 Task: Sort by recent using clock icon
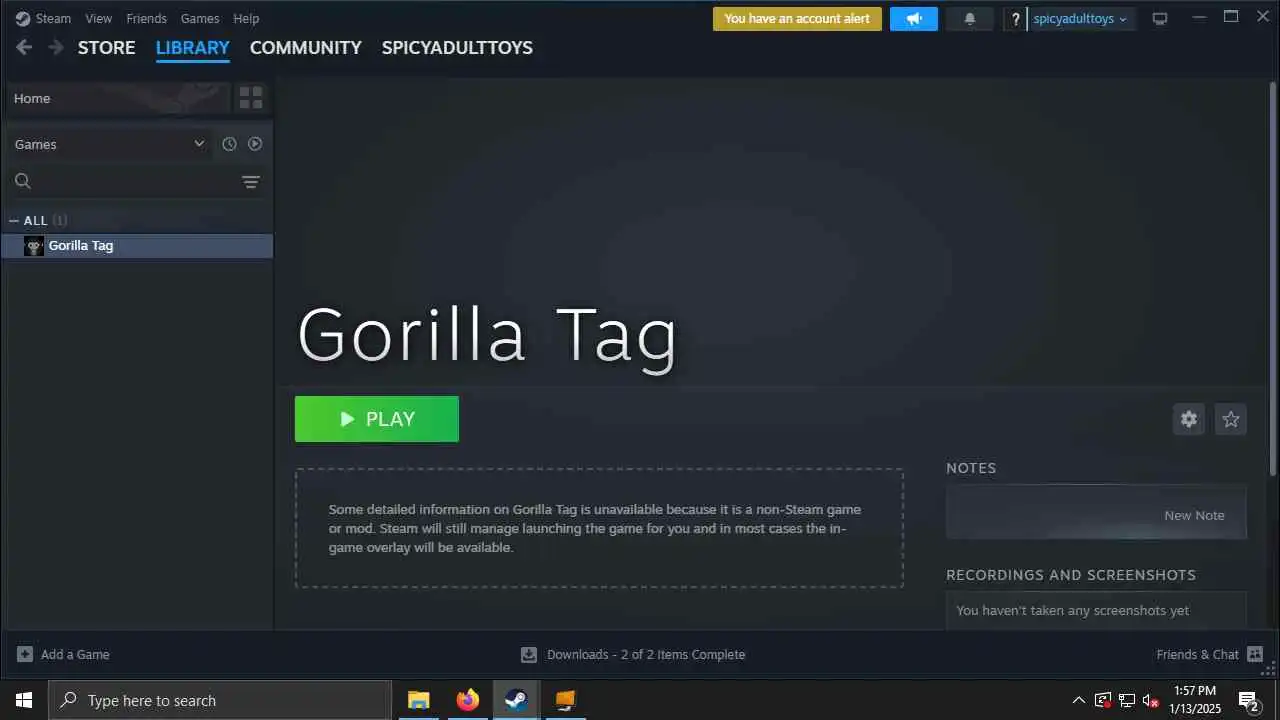pyautogui.click(x=229, y=144)
